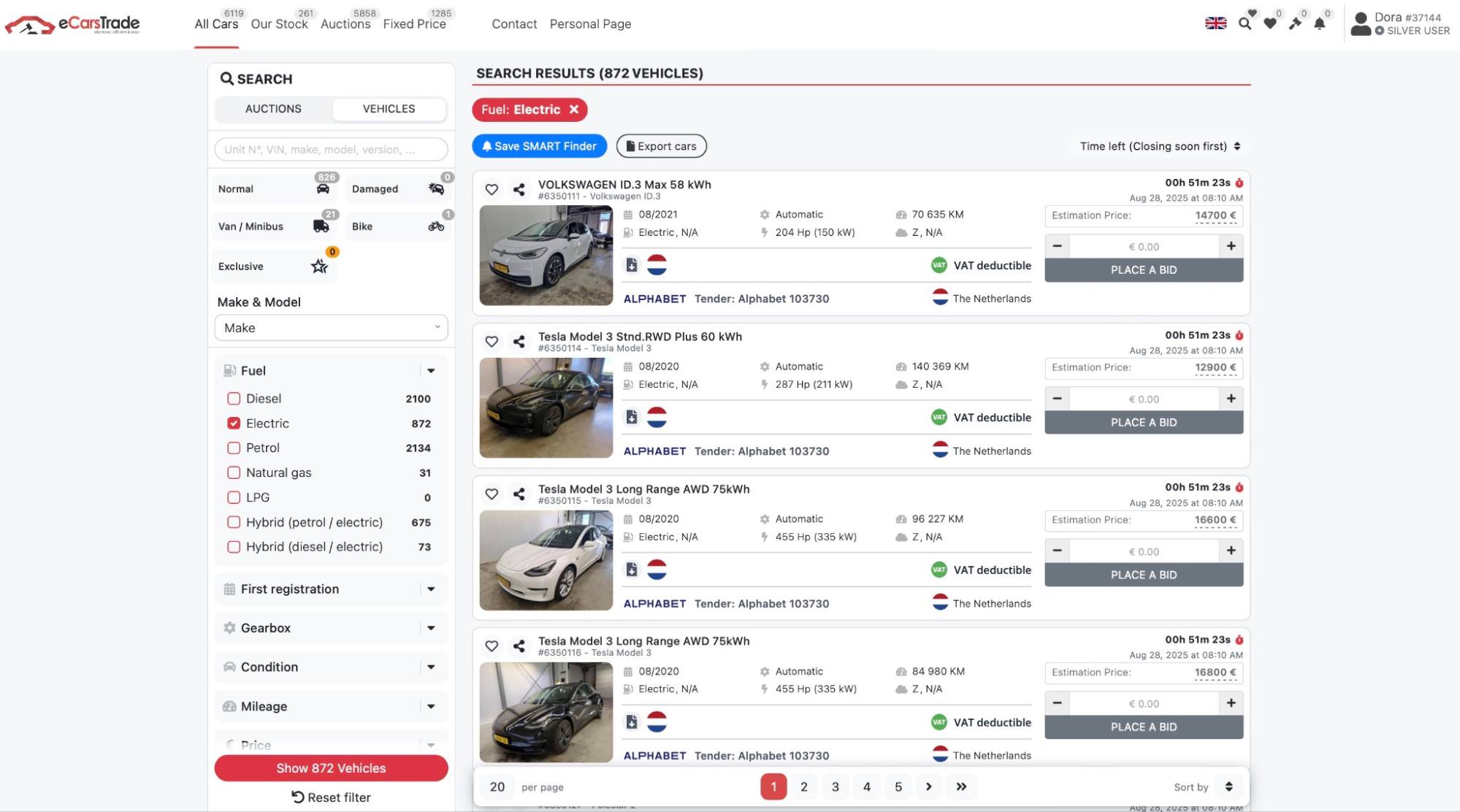Filter by Normal vehicle type
This screenshot has width=1460, height=812.
point(275,188)
